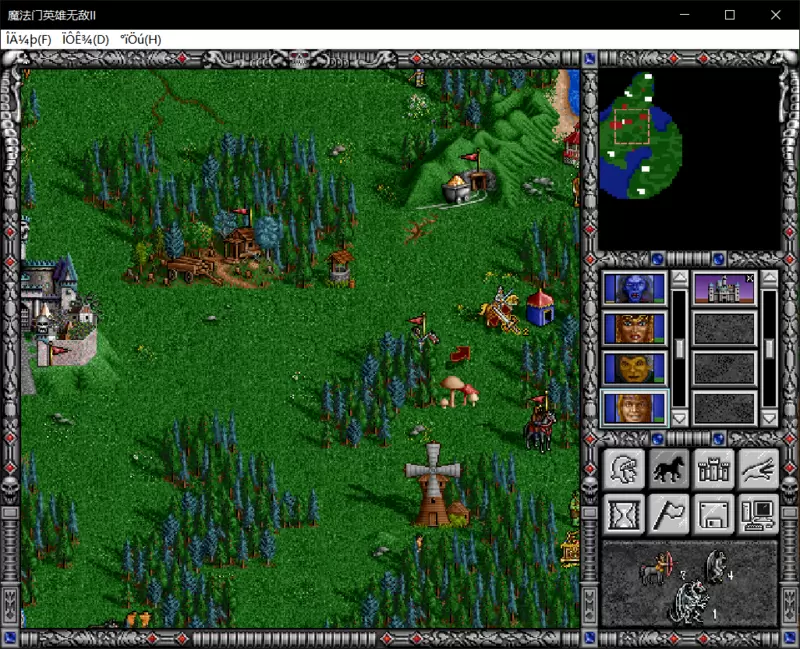This screenshot has height=649, width=800.
Task: Select the blue-faced hero portrait
Action: (634, 288)
